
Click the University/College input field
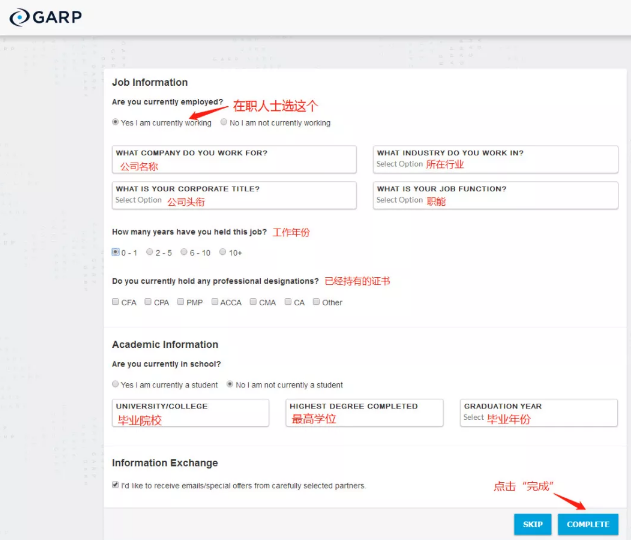tap(190, 414)
